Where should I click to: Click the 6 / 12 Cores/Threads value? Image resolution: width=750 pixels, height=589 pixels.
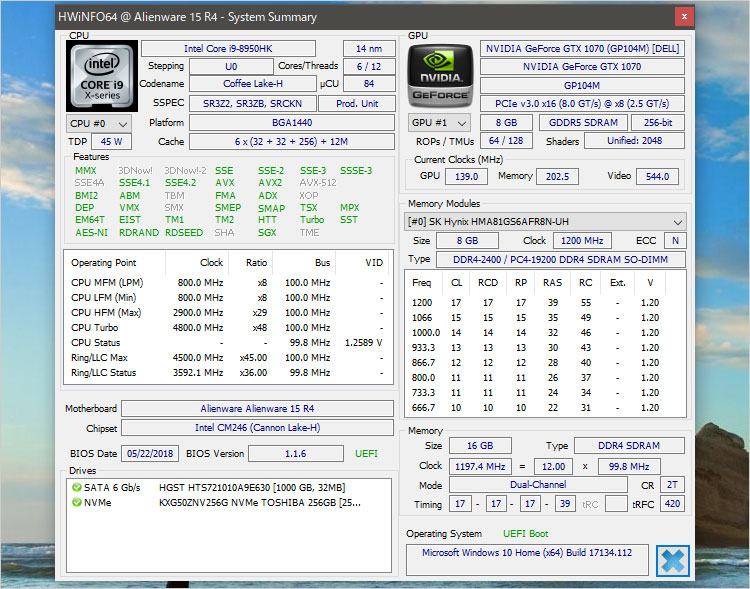(369, 67)
